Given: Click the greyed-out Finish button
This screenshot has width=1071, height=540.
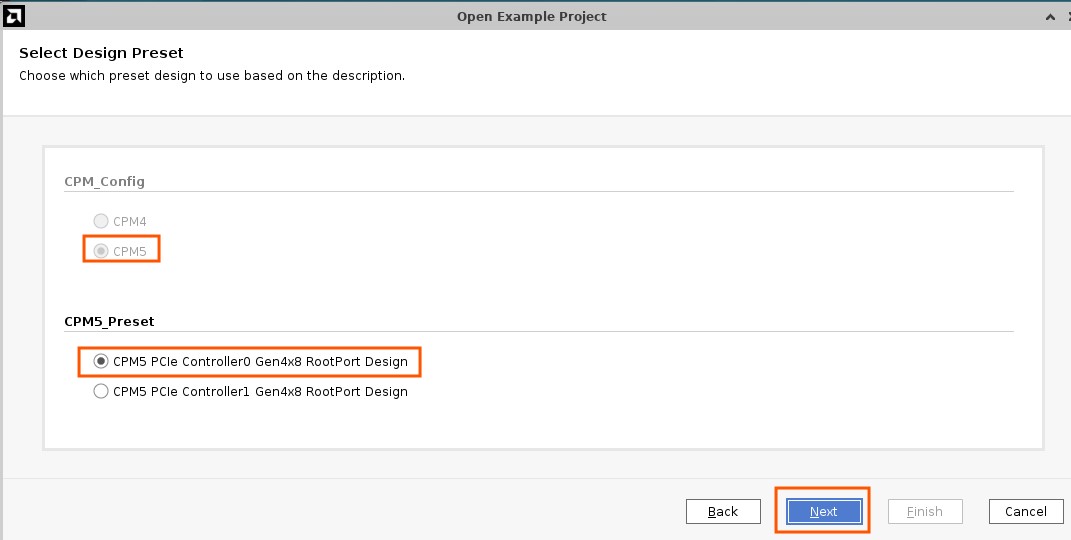Looking at the screenshot, I should (924, 511).
